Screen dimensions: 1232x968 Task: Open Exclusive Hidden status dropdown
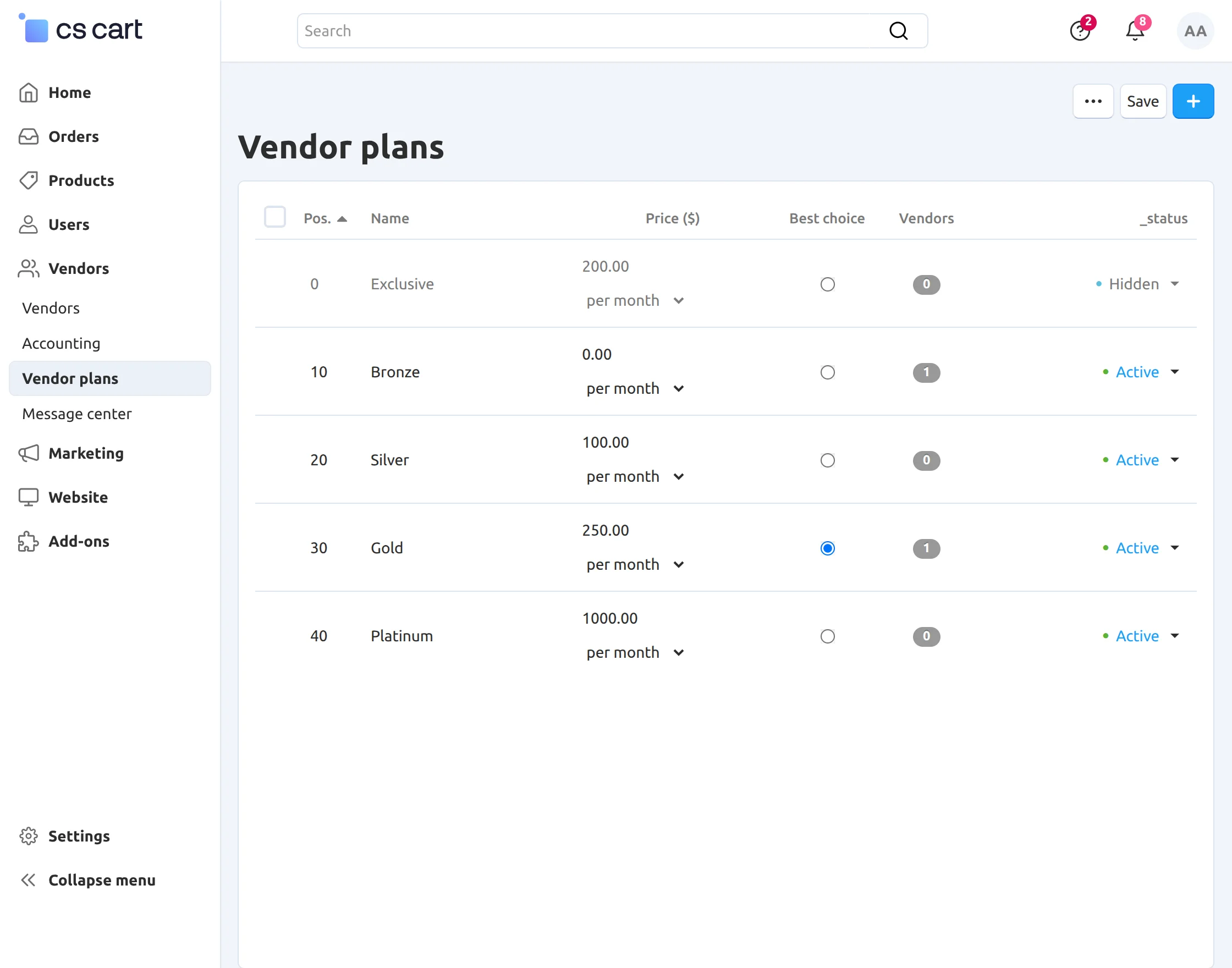click(x=1137, y=284)
